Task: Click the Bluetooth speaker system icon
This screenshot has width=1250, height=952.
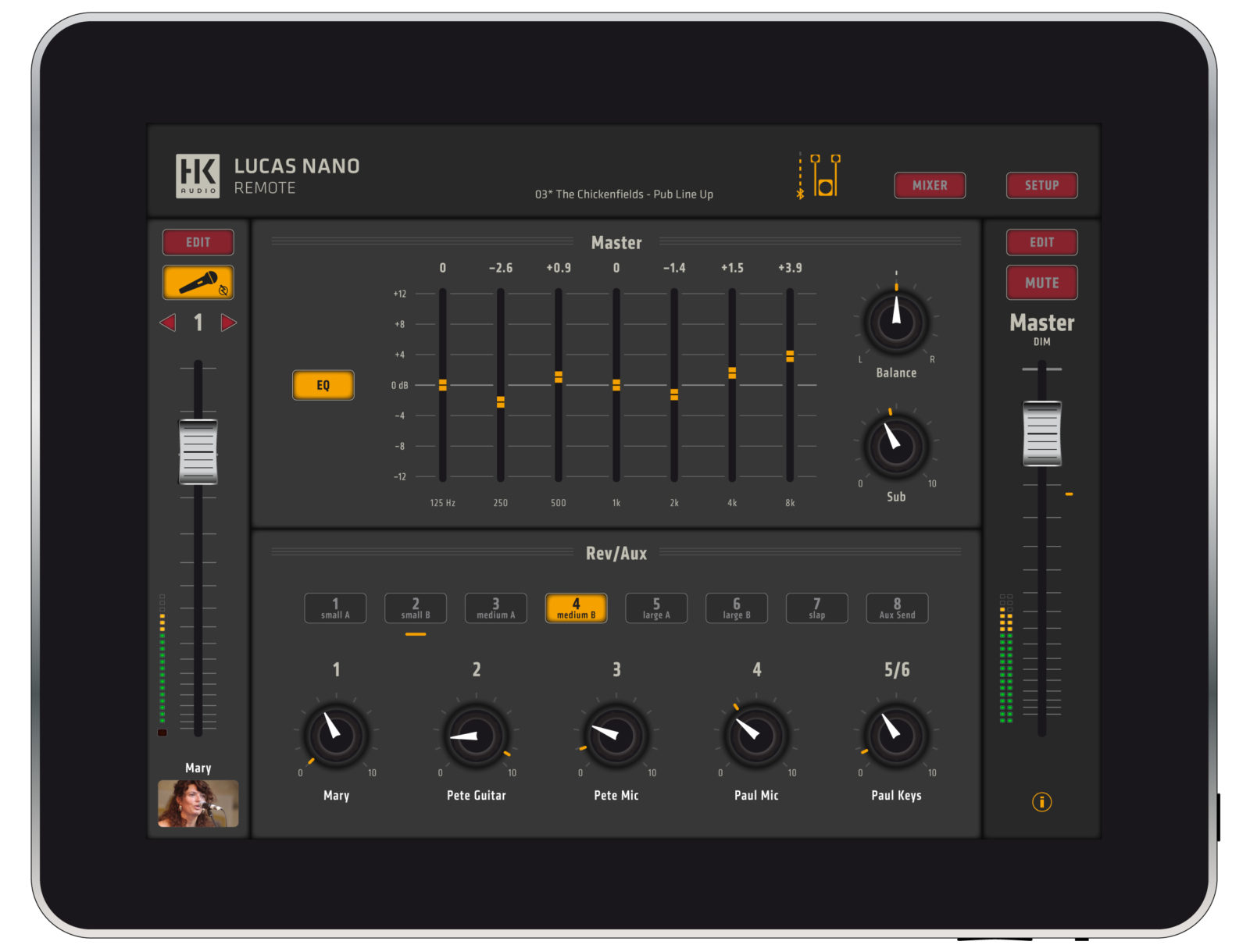Action: pyautogui.click(x=819, y=176)
